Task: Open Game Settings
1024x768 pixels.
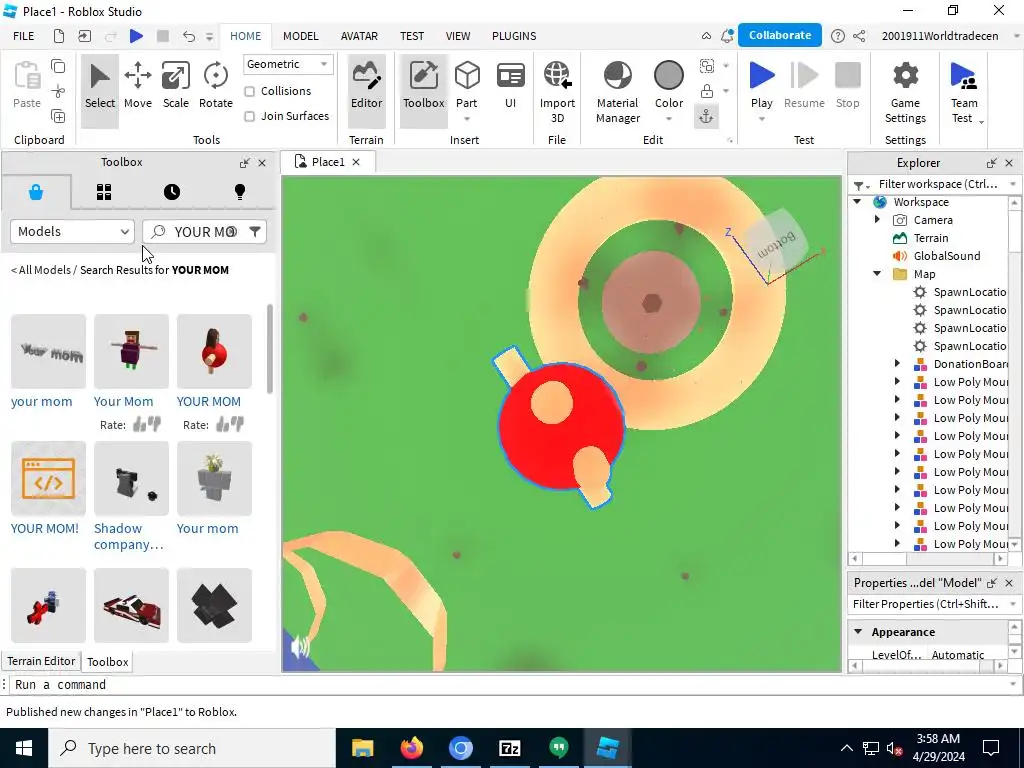Action: pos(905,91)
